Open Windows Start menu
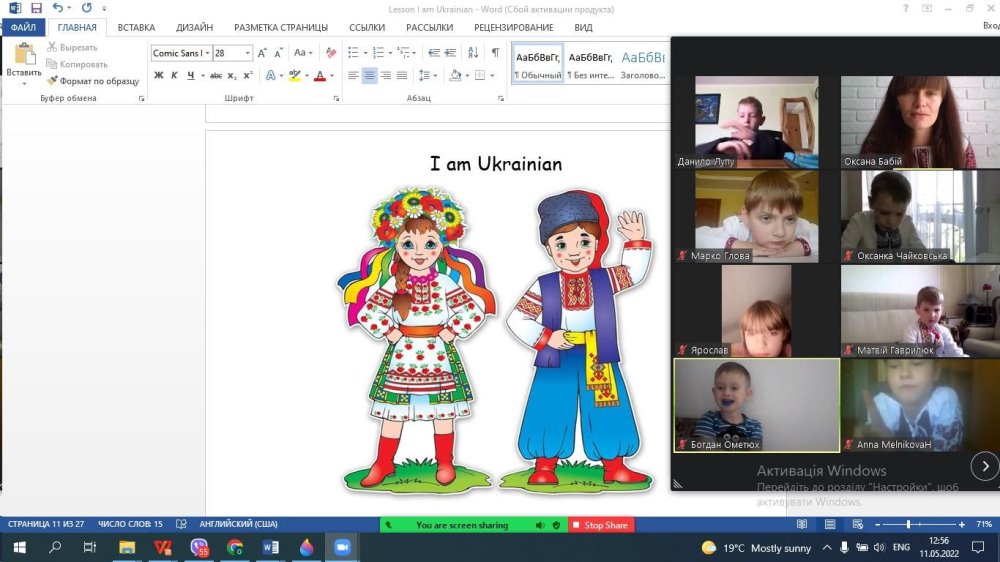This screenshot has width=1000, height=562. tap(20, 547)
